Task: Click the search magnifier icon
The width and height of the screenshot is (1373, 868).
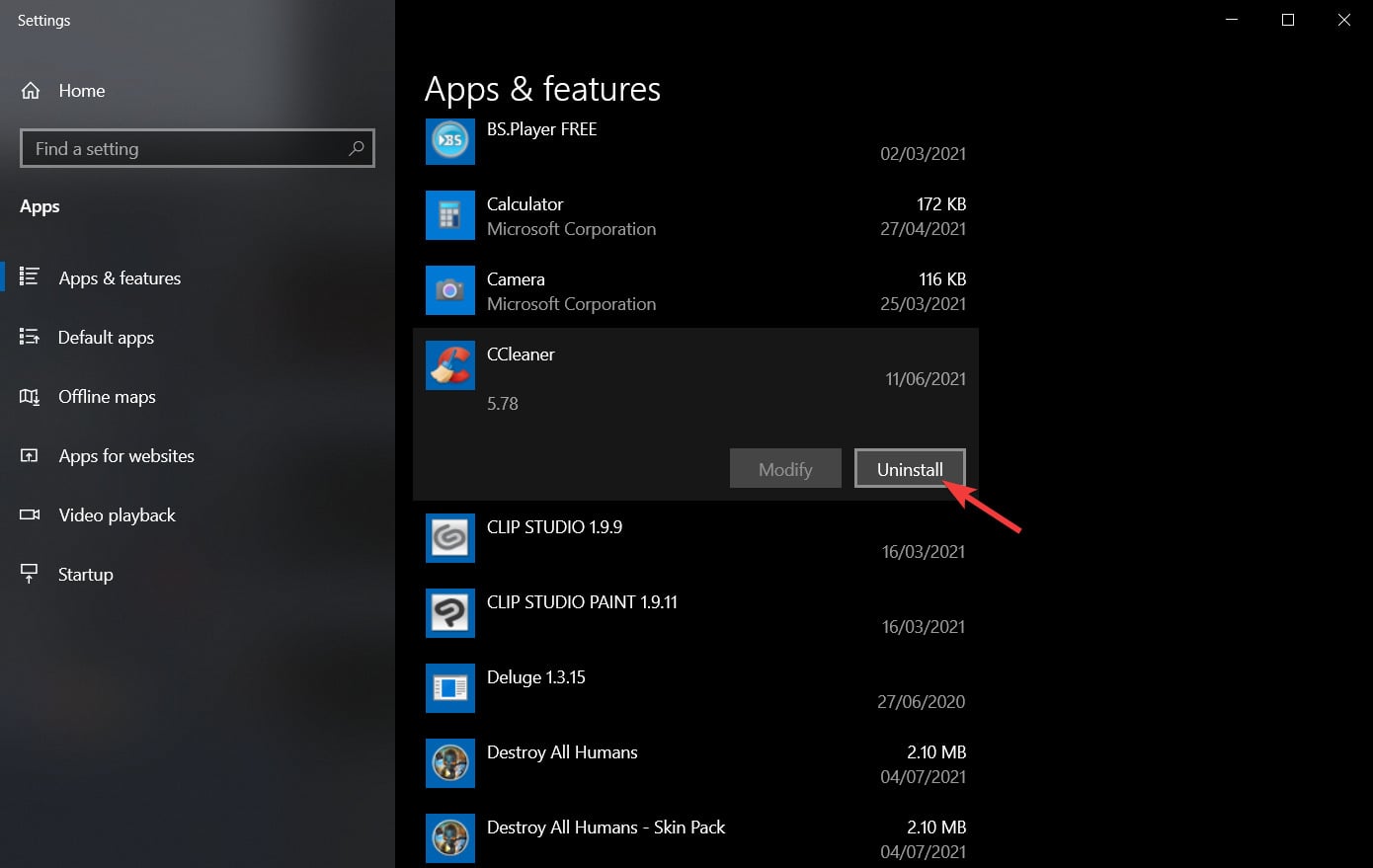Action: click(x=357, y=149)
